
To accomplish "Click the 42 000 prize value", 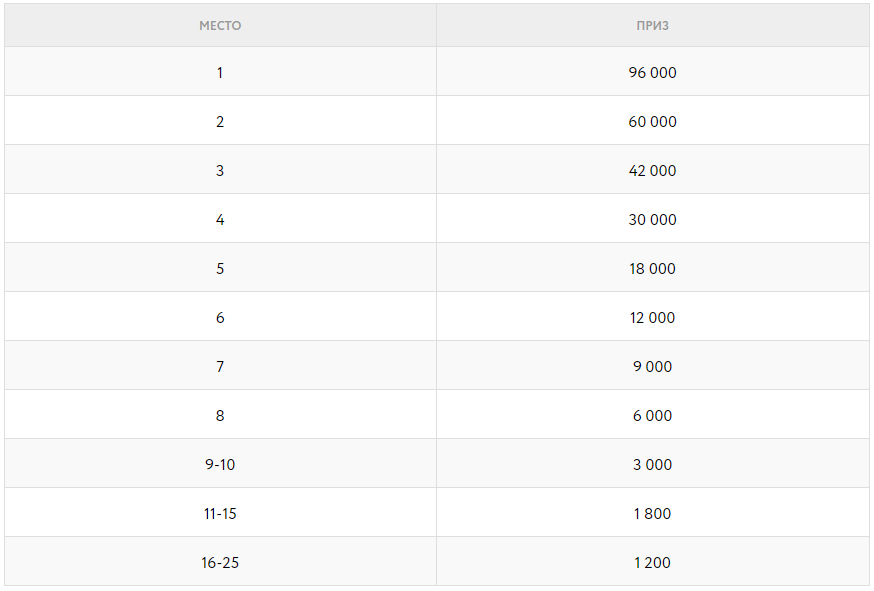I will pos(652,171).
